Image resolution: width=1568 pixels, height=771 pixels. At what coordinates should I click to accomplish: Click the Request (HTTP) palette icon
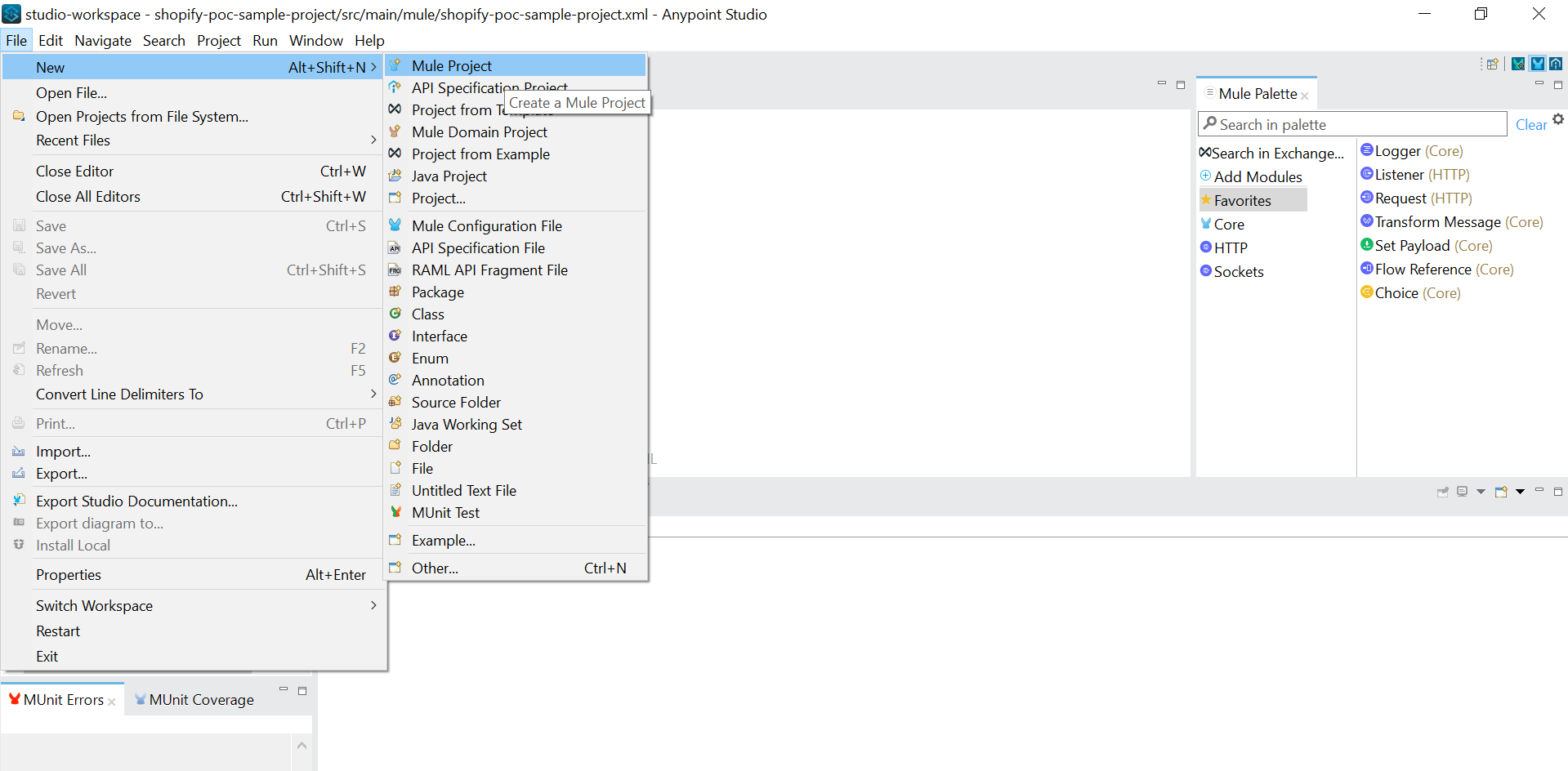pos(1367,198)
